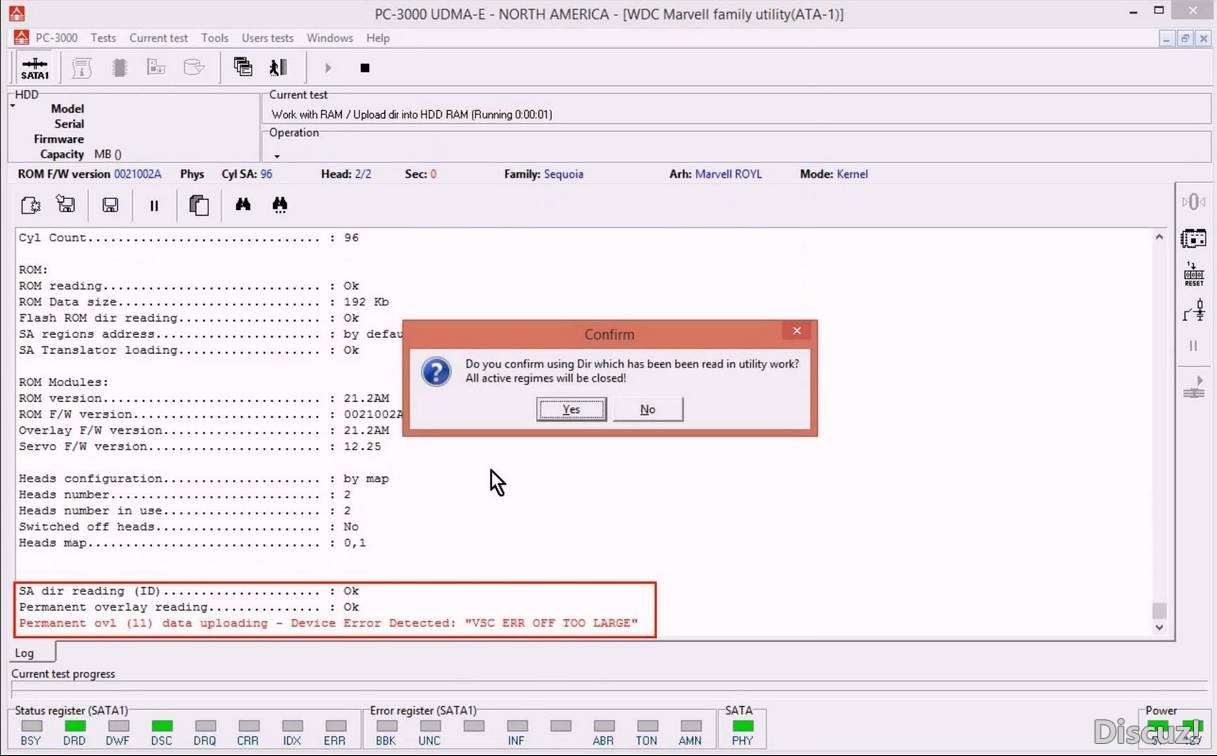Click the 'Servo F/W version' log line
This screenshot has height=756, width=1217.
click(200, 447)
